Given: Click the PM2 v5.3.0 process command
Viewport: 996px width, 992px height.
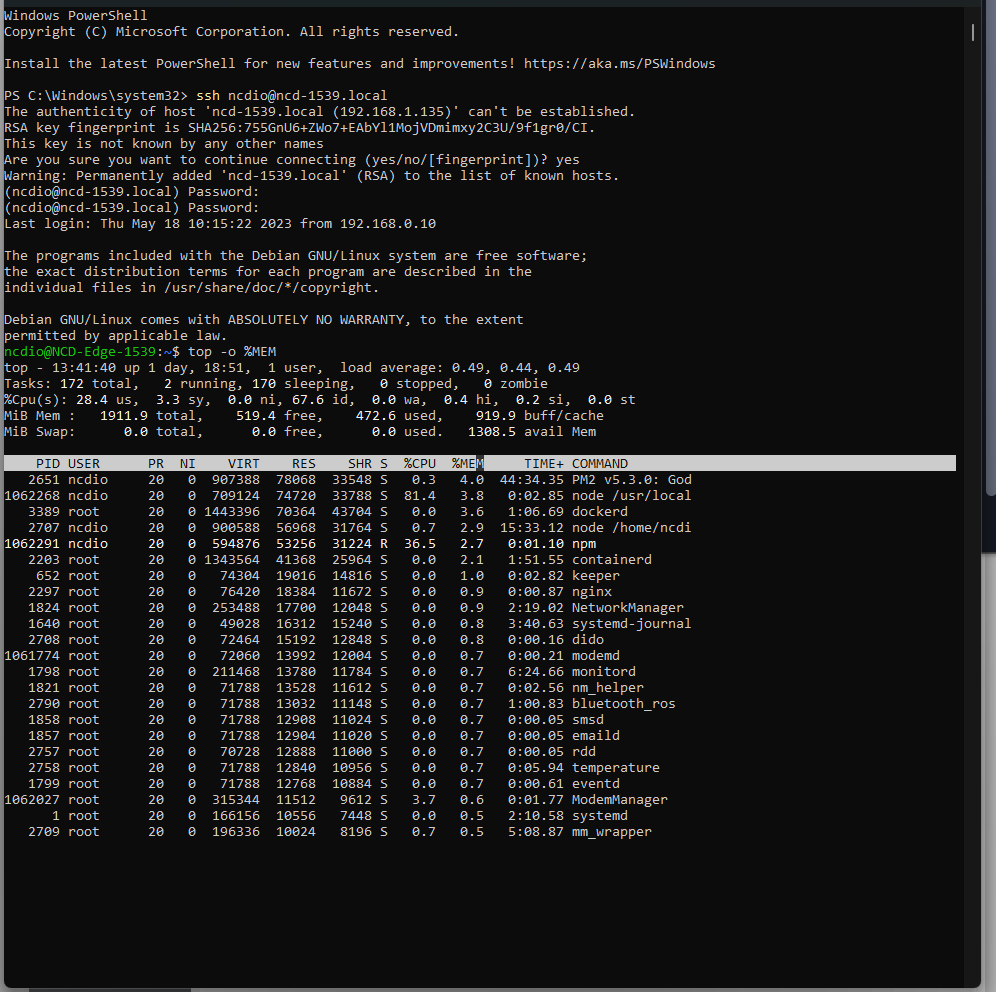Looking at the screenshot, I should click(x=631, y=480).
